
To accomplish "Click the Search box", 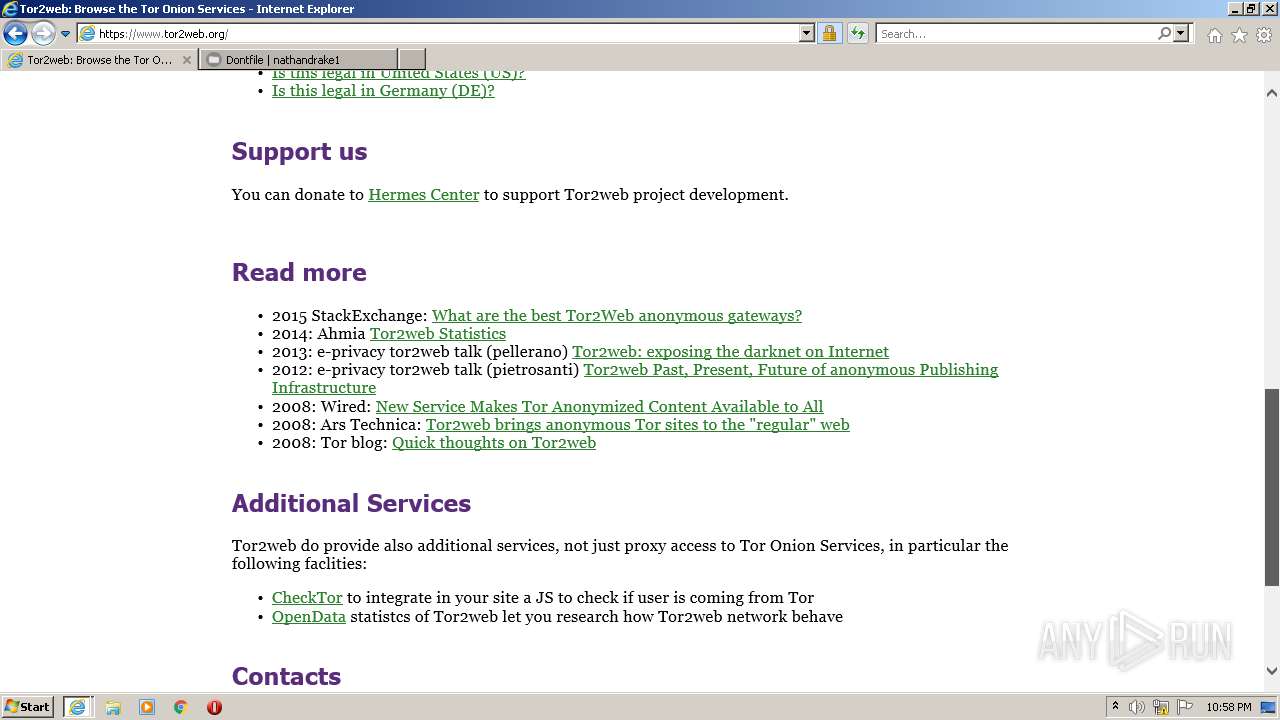I will [1015, 33].
